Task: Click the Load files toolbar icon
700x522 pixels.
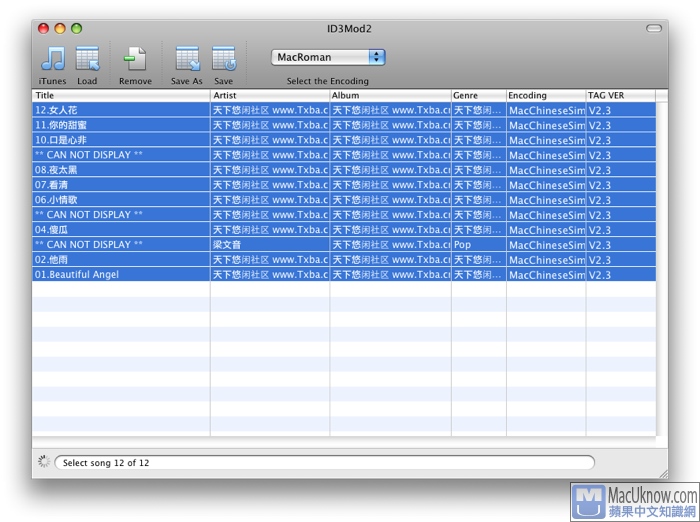Action: [88, 59]
